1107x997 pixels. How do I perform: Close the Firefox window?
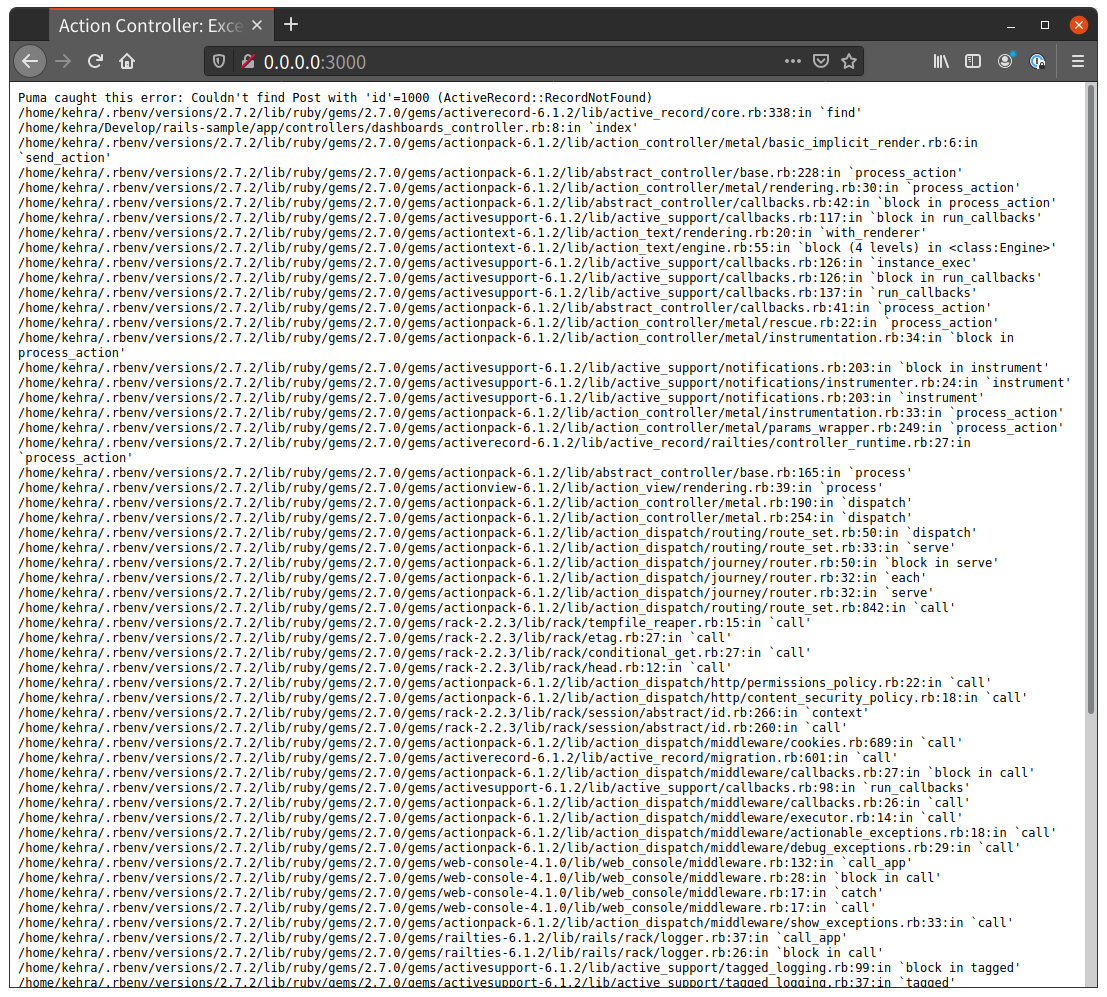pyautogui.click(x=1079, y=25)
